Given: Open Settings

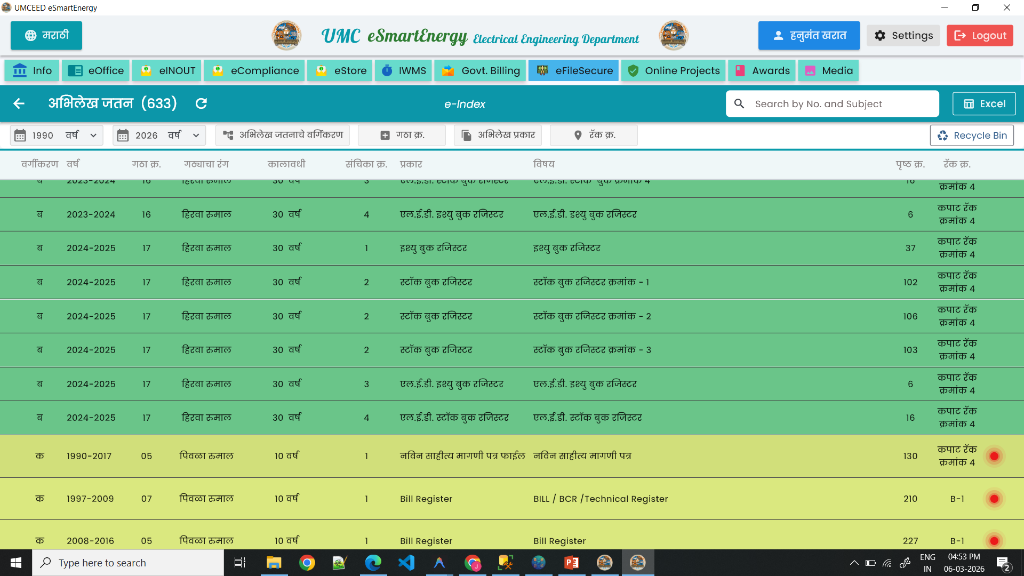Looking at the screenshot, I should 903,35.
